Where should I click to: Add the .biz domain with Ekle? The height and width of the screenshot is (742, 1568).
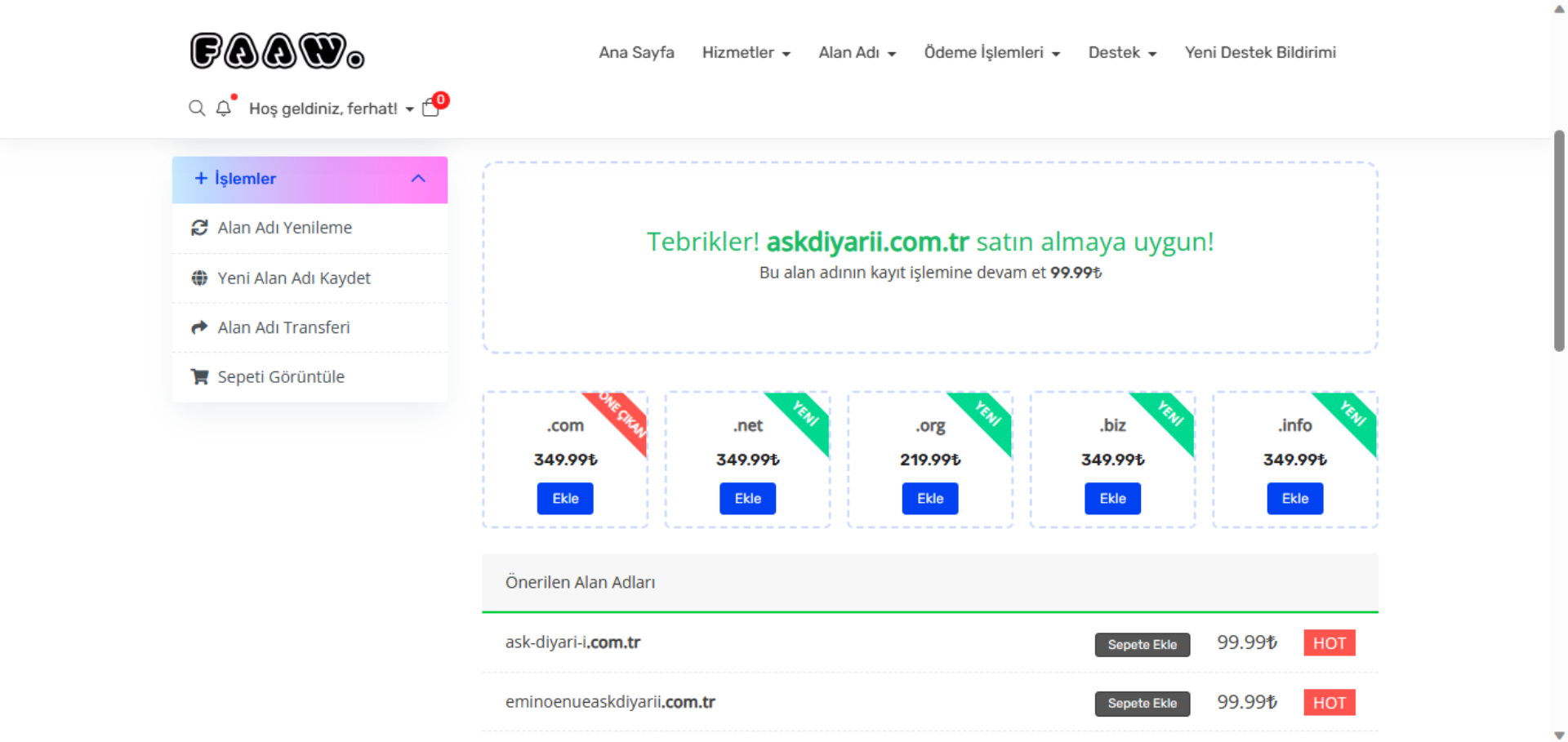(1112, 499)
